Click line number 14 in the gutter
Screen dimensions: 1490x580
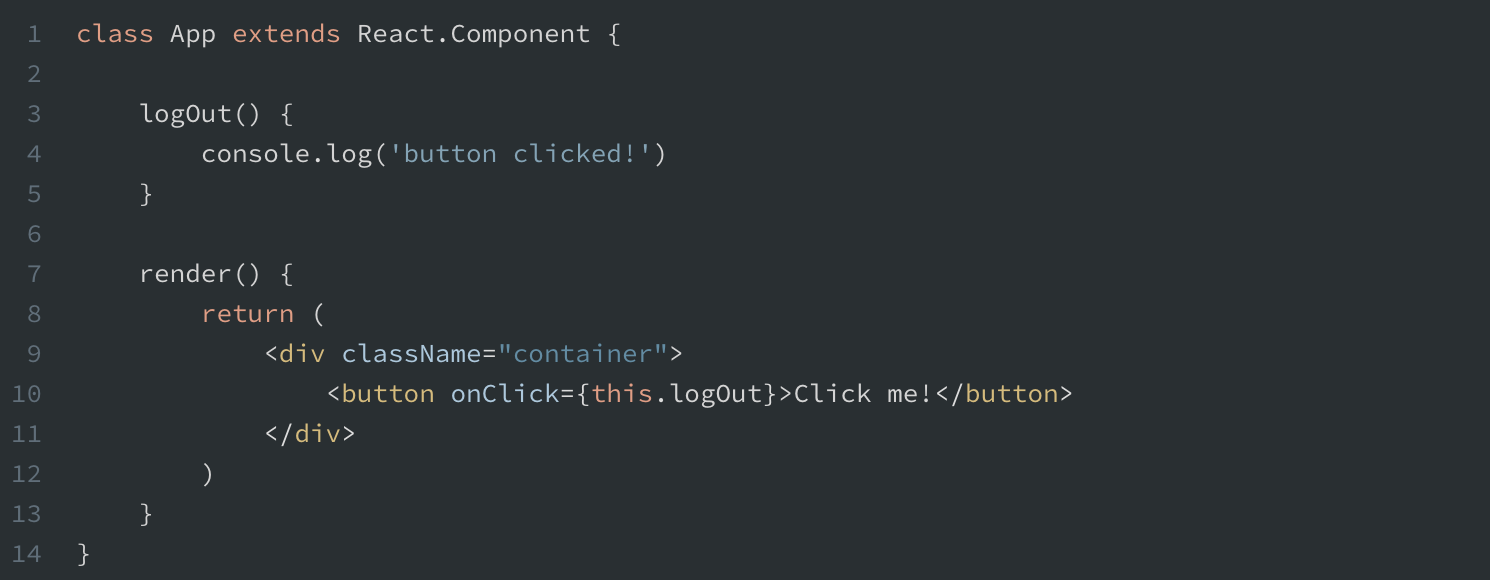click(27, 554)
